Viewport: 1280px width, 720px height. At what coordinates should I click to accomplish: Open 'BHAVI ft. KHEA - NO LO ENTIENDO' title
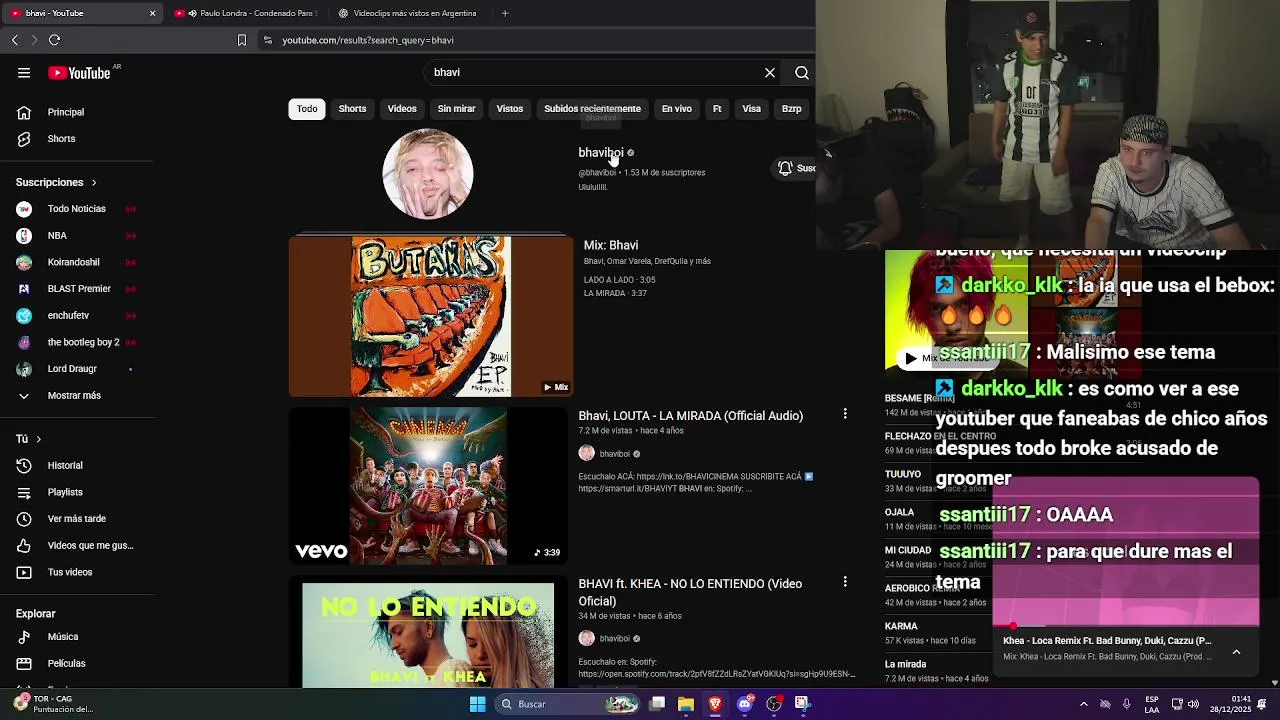tap(690, 592)
